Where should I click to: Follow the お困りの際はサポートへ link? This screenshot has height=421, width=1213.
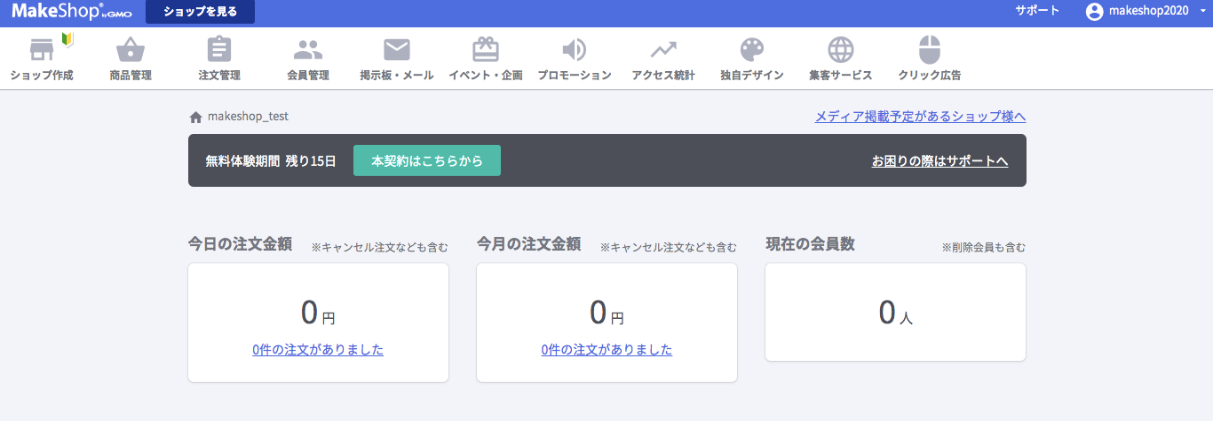[939, 161]
